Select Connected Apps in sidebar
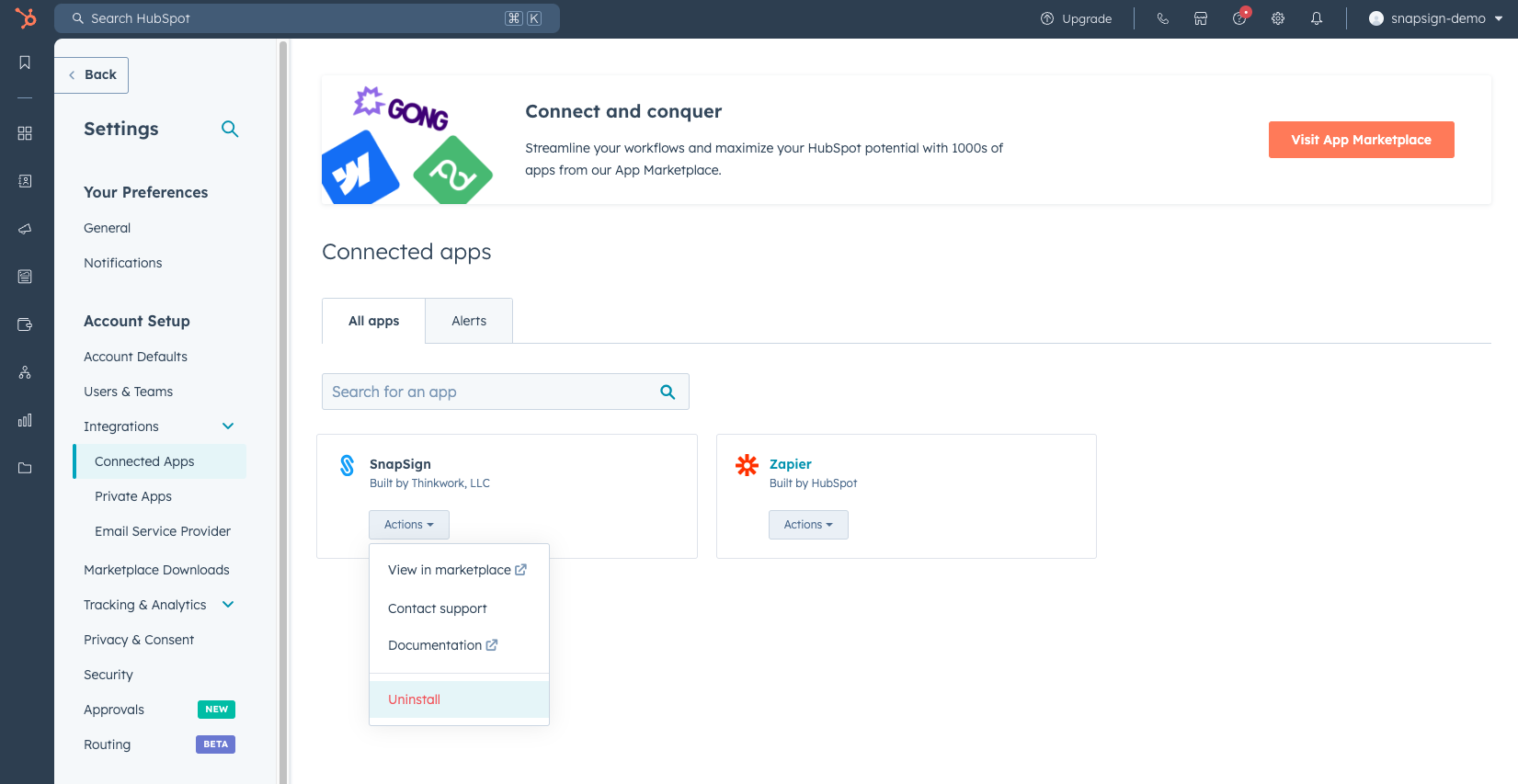Viewport: 1518px width, 784px height. tap(160, 461)
